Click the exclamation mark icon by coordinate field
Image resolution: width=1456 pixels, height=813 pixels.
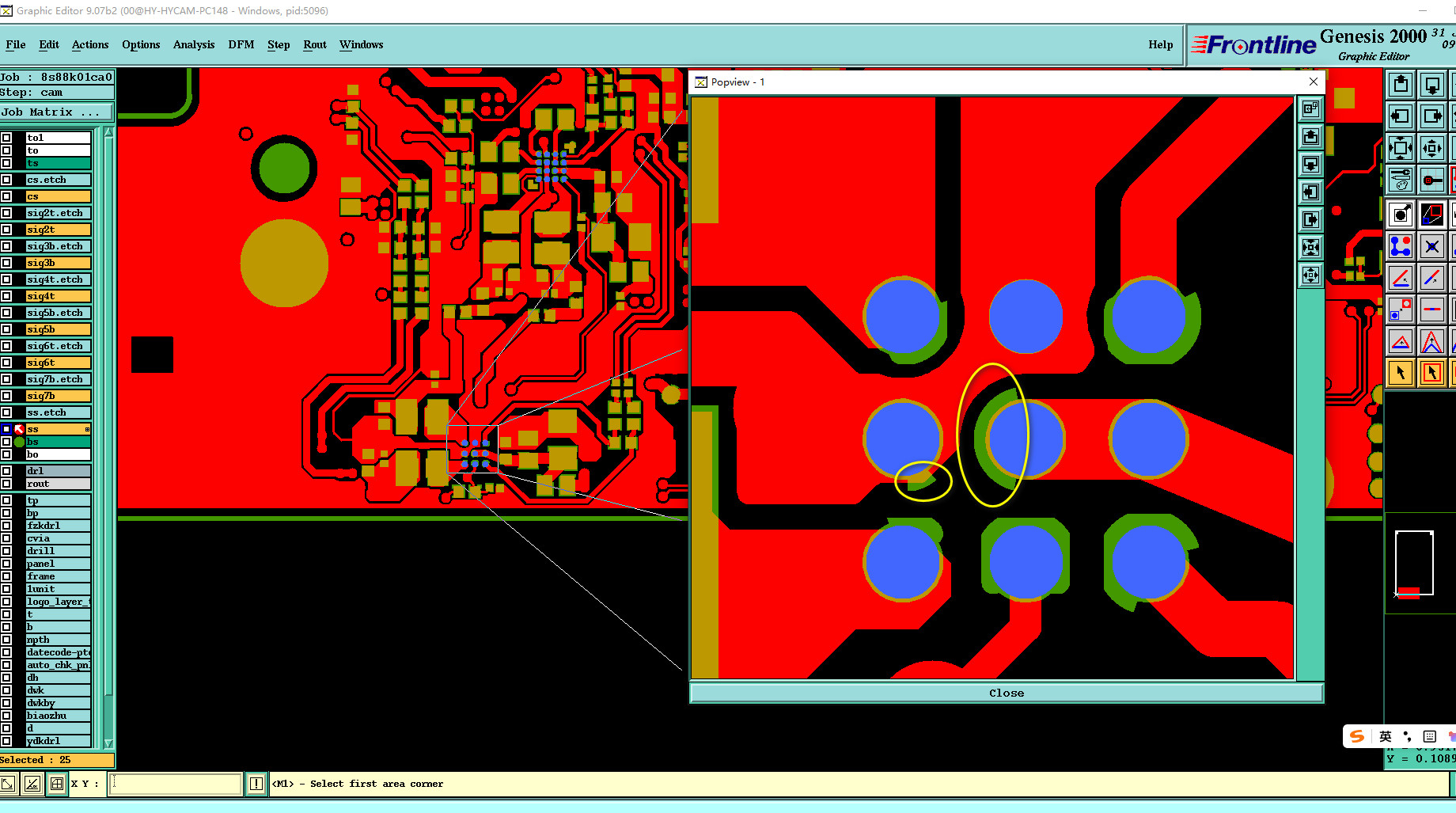(x=256, y=784)
